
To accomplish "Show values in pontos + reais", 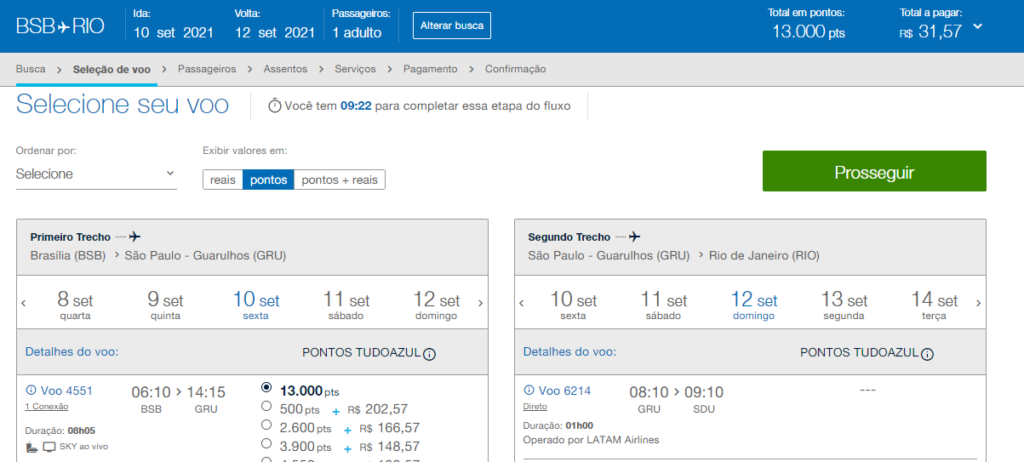I will pos(340,180).
